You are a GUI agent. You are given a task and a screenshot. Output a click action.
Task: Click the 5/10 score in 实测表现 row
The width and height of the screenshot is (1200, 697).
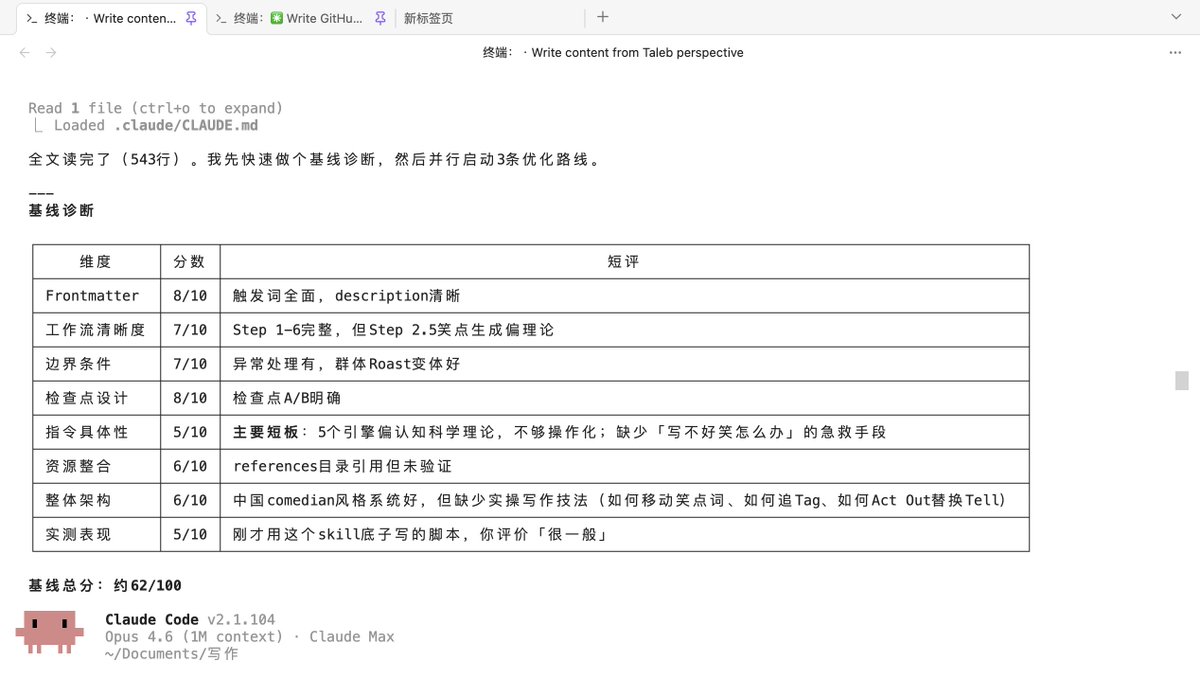[190, 534]
